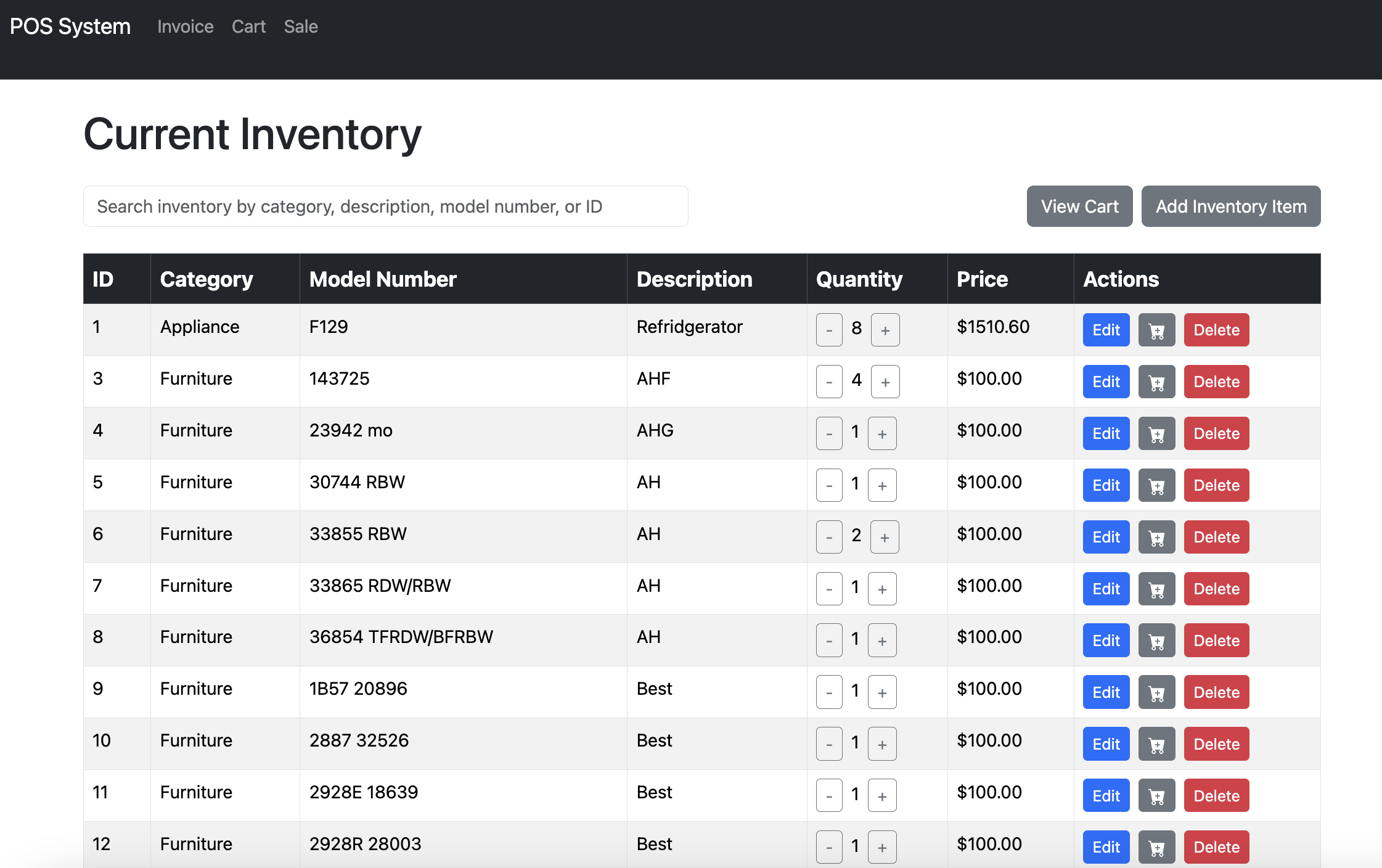Add 33855 RBW to cart with its cart icon

(x=1156, y=537)
